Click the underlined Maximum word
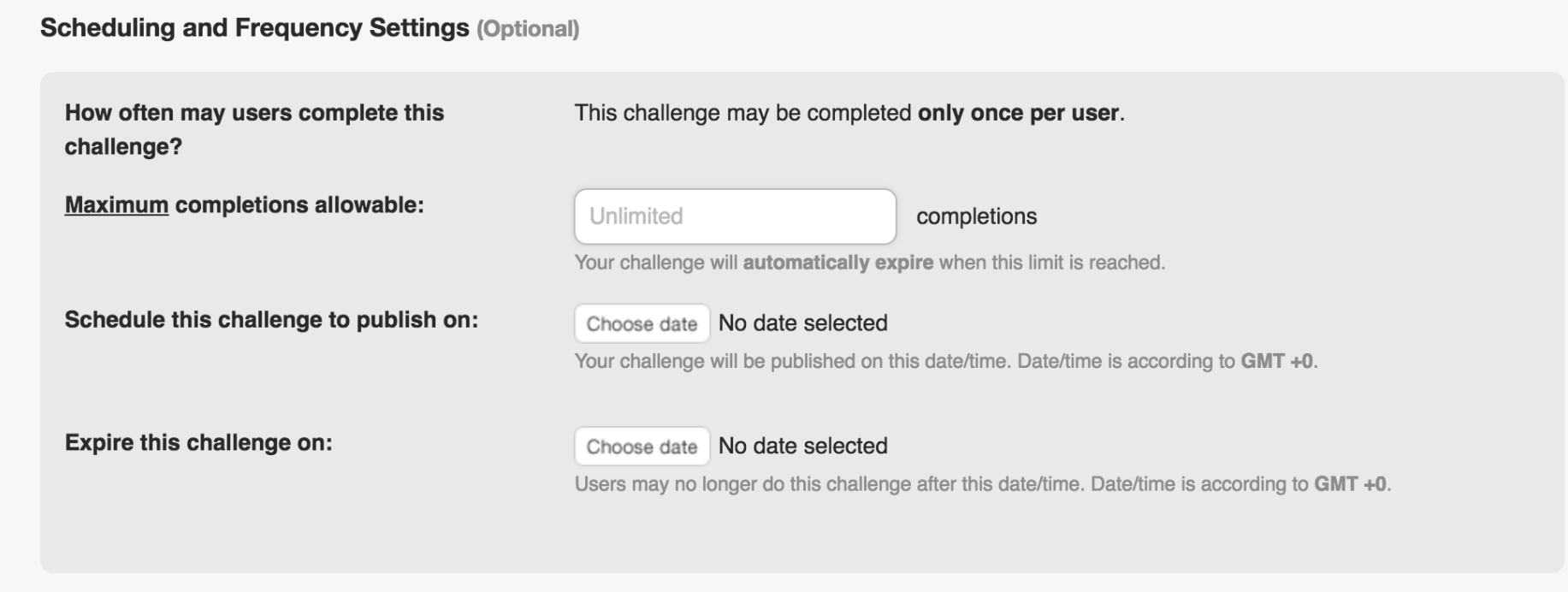The height and width of the screenshot is (592, 1568). (x=116, y=205)
